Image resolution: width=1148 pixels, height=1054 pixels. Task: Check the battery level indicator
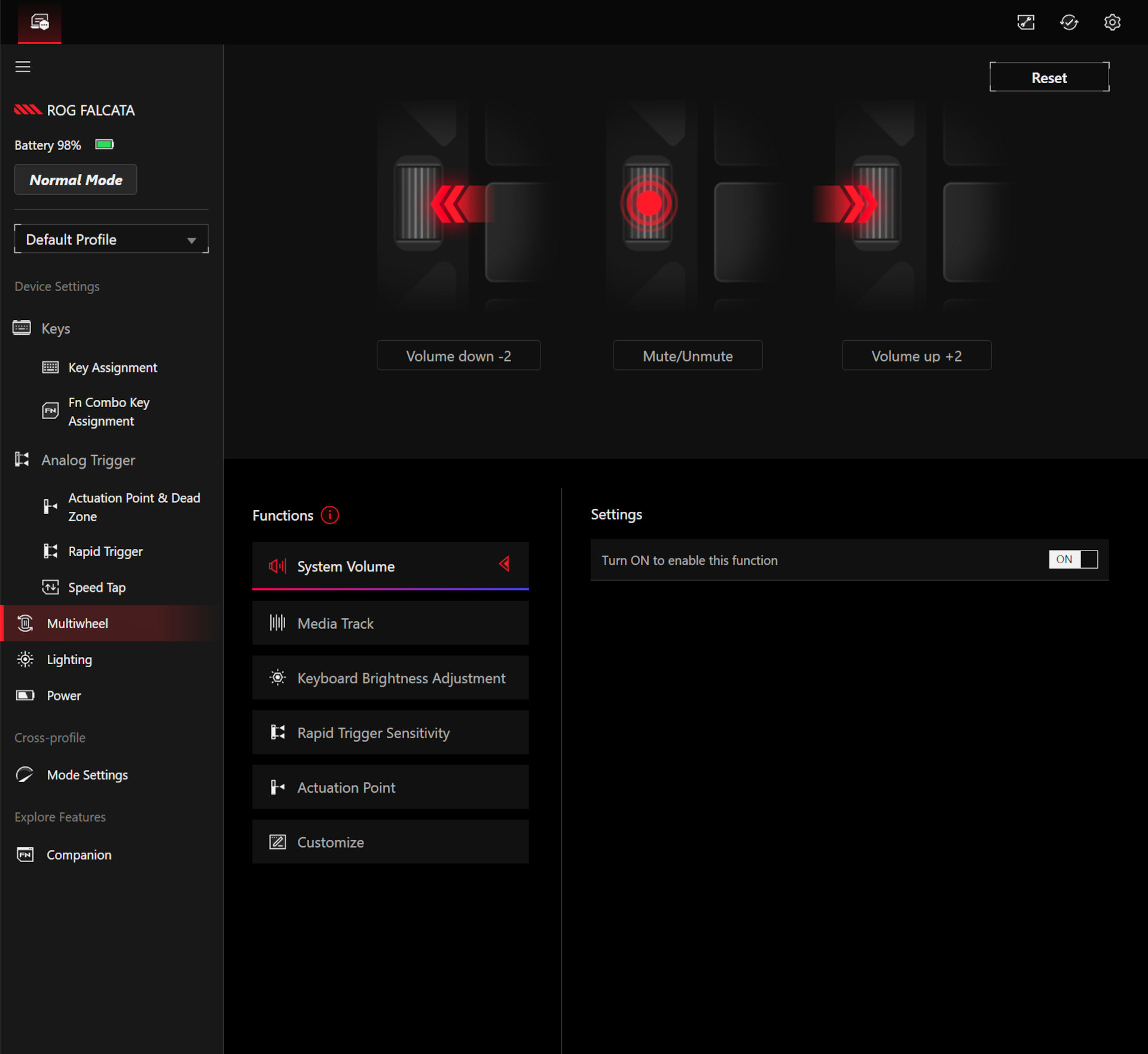[103, 144]
